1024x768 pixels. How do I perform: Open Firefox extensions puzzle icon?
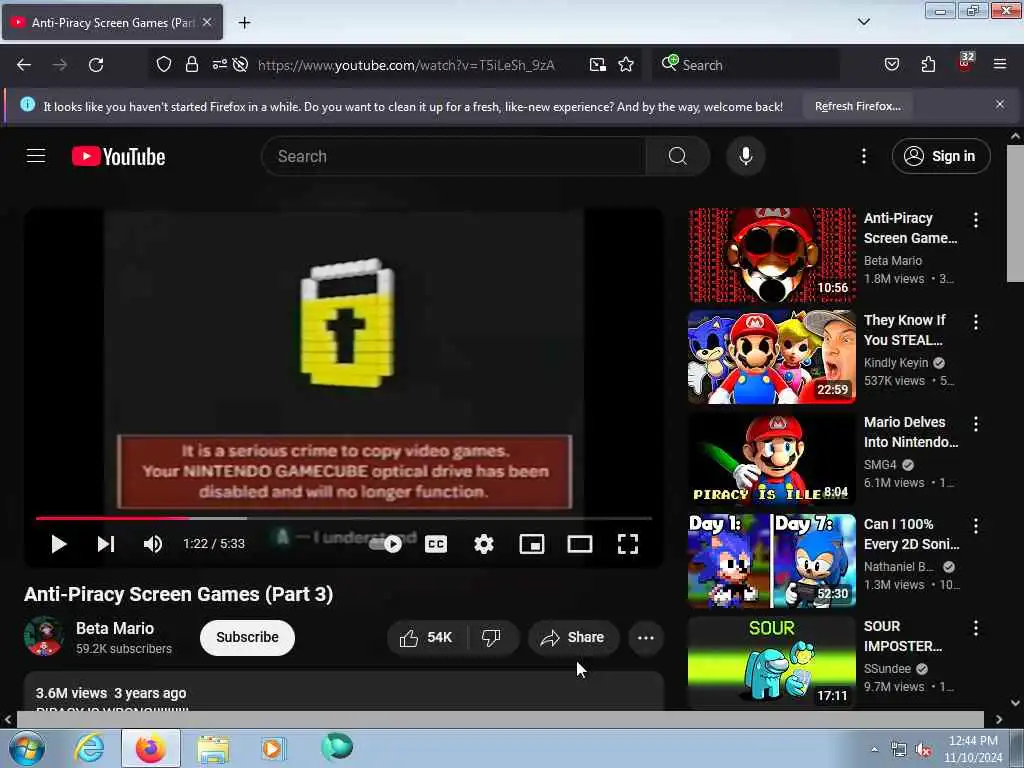[x=928, y=65]
